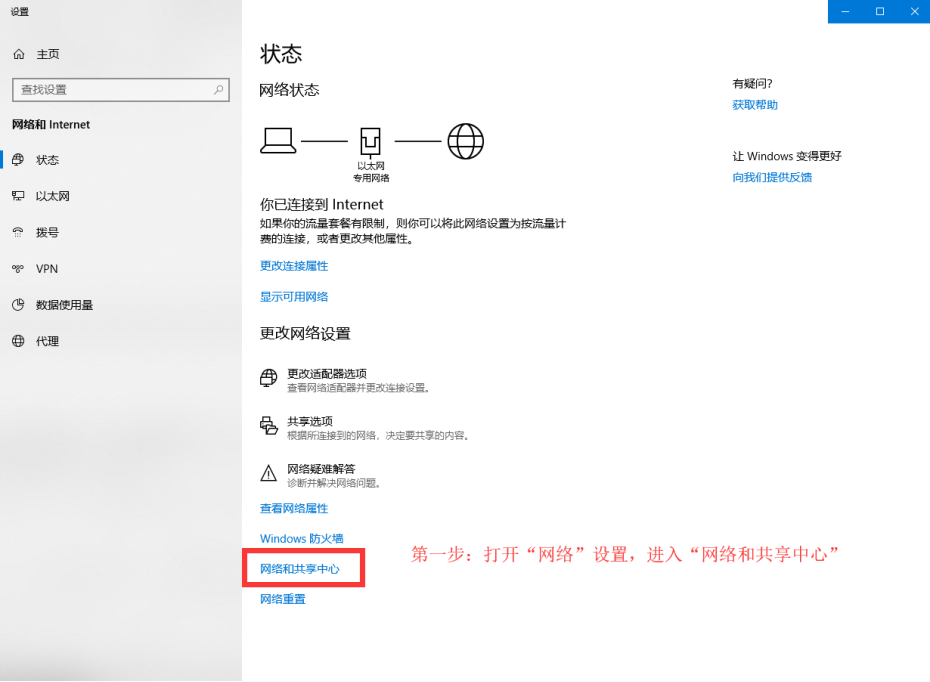Screen dimensions: 930x682
Task: Select 拨号 in the left navigation
Action: point(45,232)
